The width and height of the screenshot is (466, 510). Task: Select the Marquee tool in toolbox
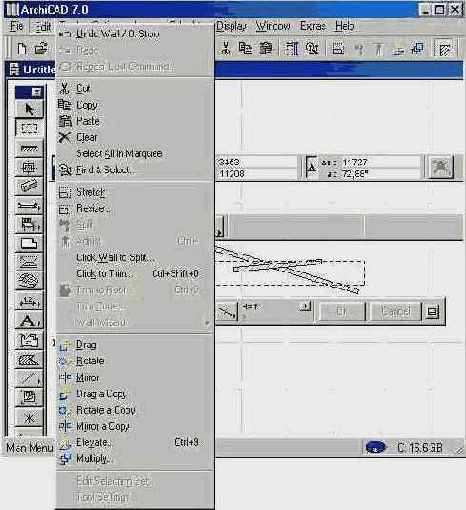(x=29, y=128)
